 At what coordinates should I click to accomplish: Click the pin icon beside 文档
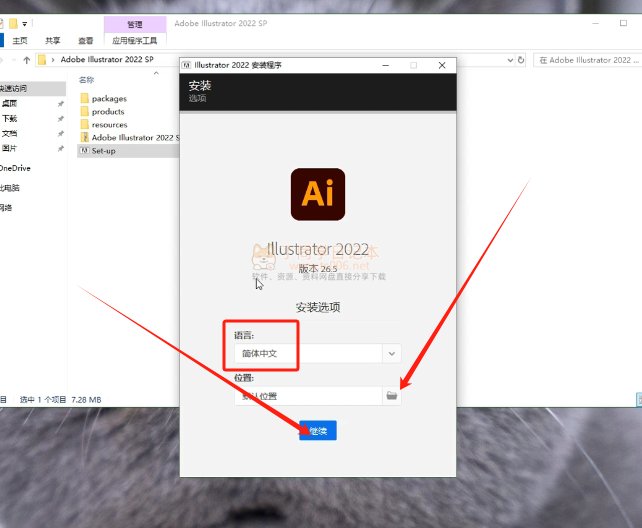pyautogui.click(x=61, y=133)
